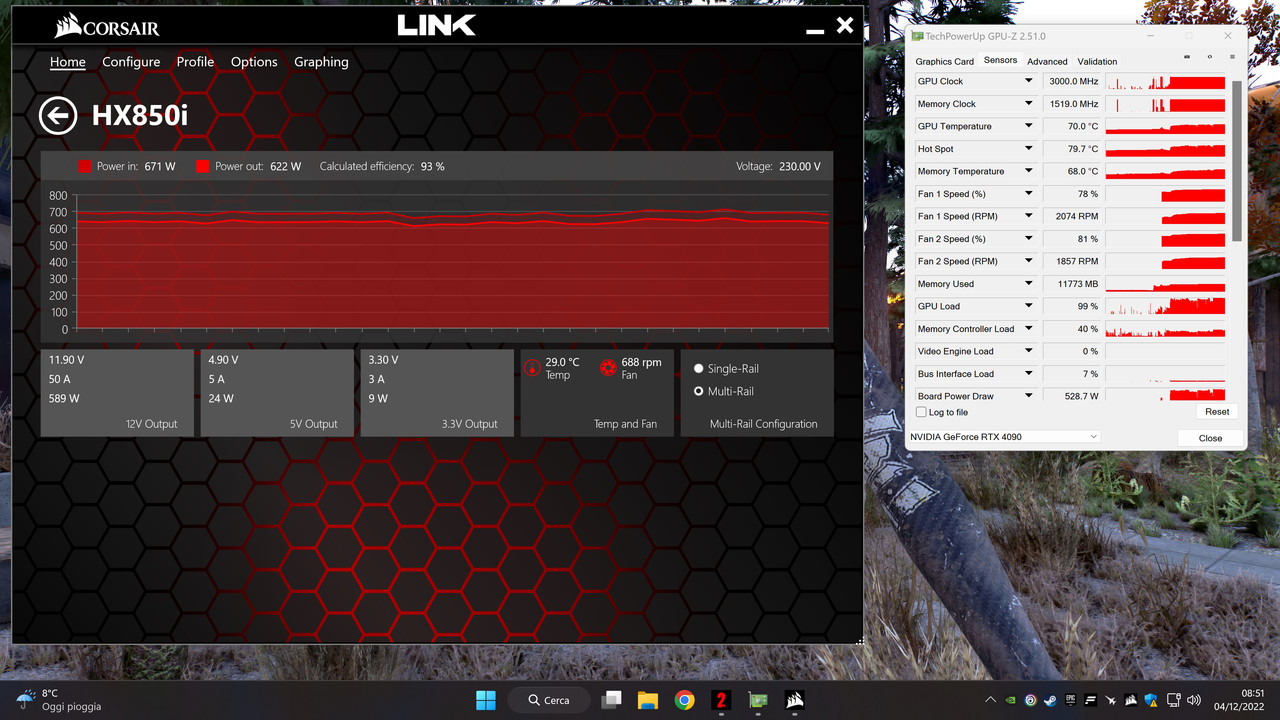
Task: Open the Hot Spot sensor dropdown
Action: [1028, 149]
